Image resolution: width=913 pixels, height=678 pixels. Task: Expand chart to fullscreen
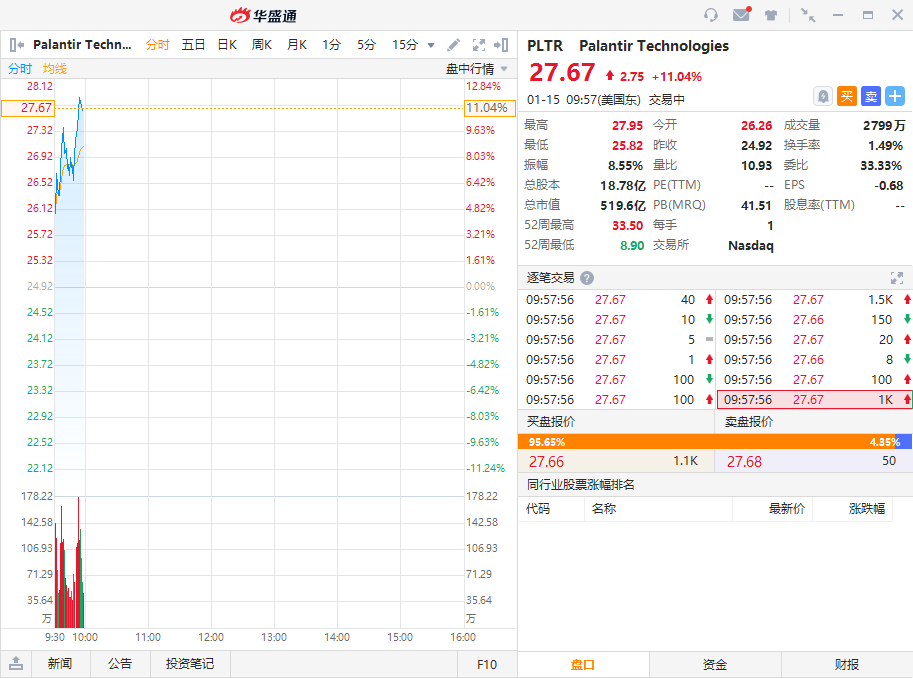[478, 45]
